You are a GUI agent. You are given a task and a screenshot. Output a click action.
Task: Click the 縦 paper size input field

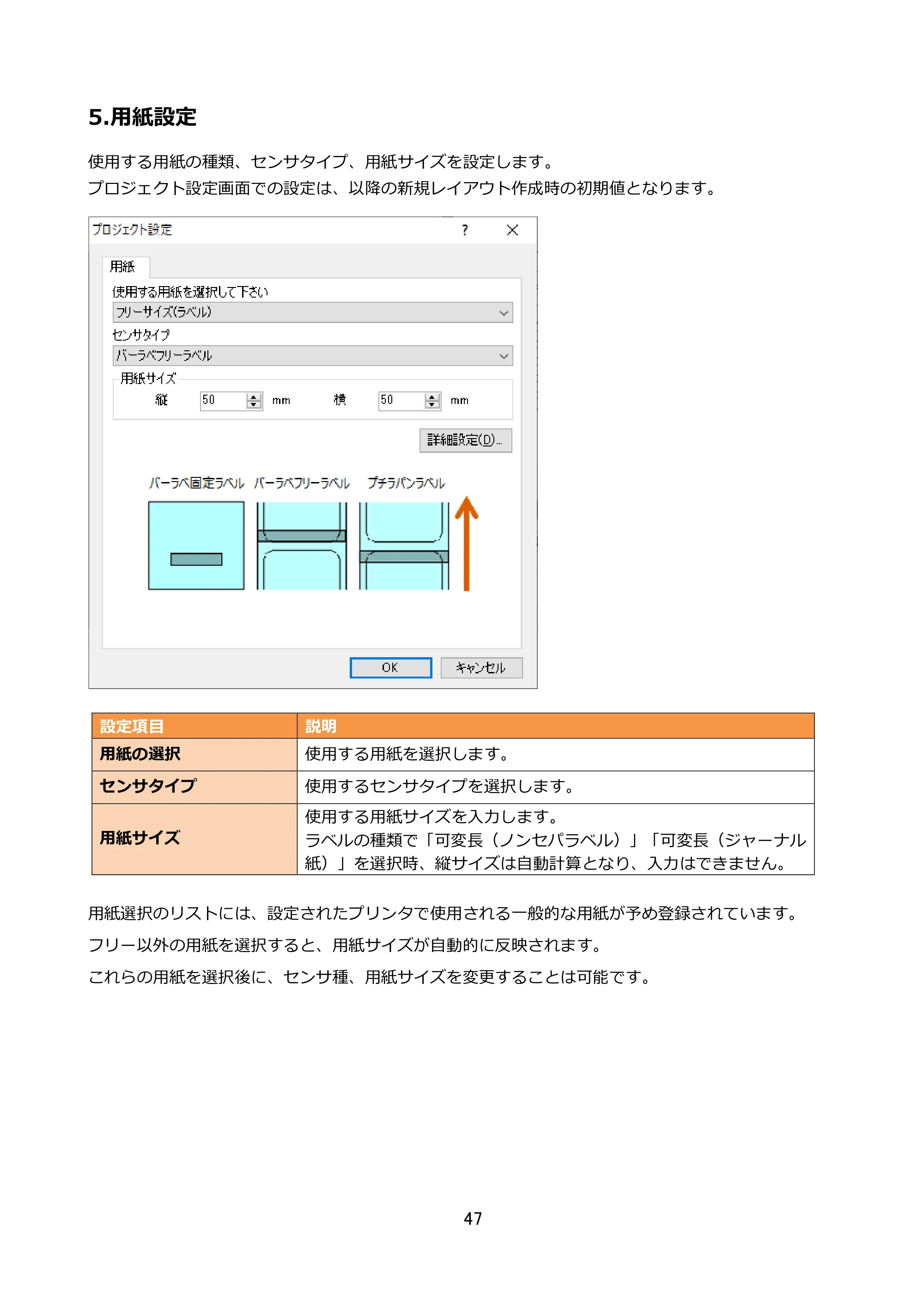click(x=224, y=401)
